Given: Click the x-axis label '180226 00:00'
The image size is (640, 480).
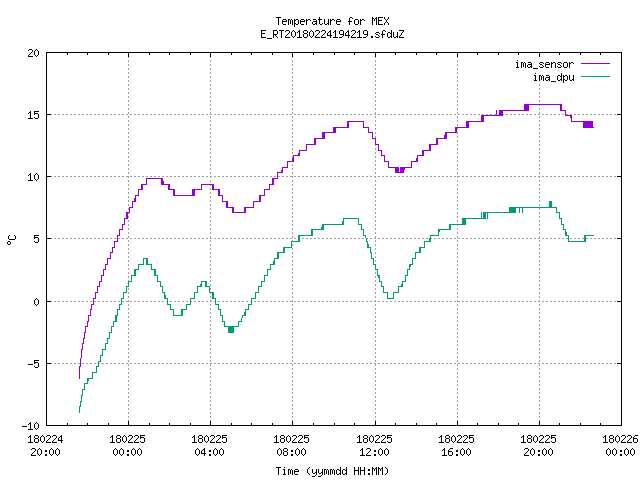Looking at the screenshot, I should click(620, 446).
